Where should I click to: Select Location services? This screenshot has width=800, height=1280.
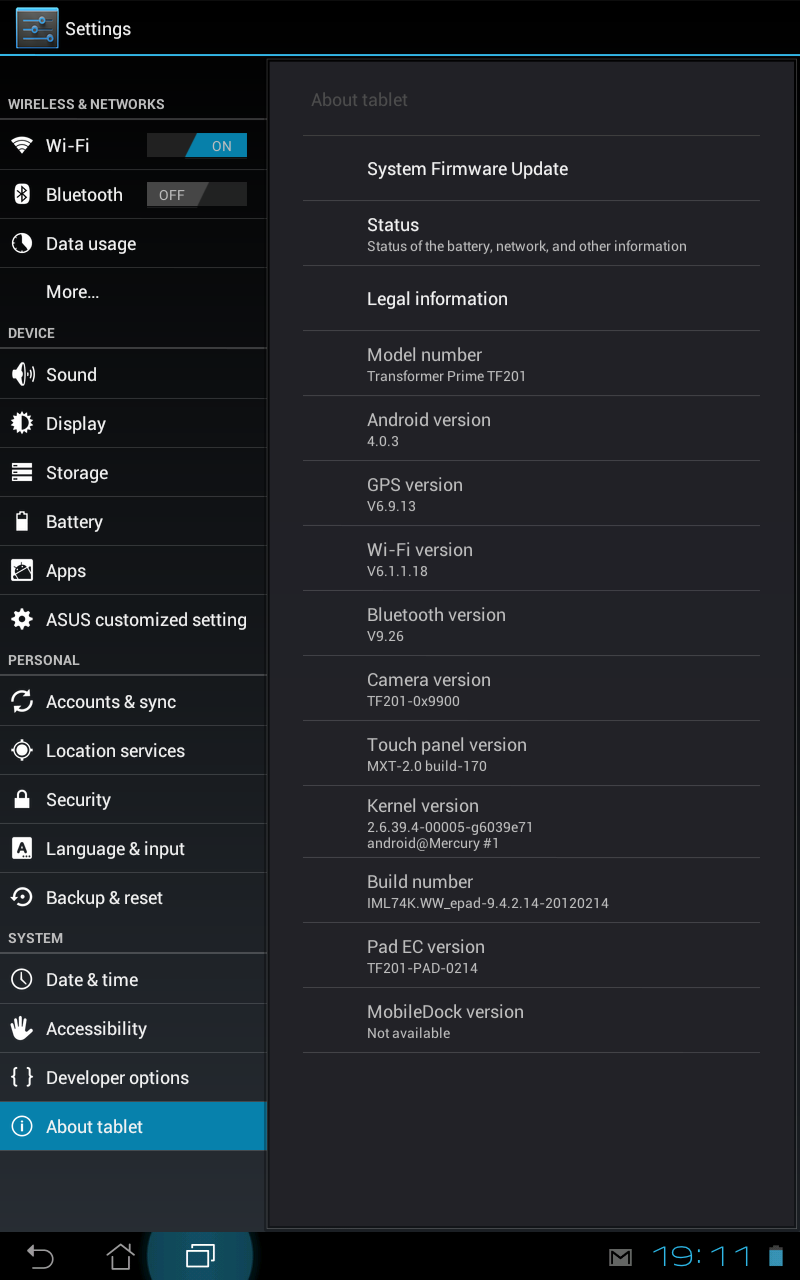(x=133, y=751)
